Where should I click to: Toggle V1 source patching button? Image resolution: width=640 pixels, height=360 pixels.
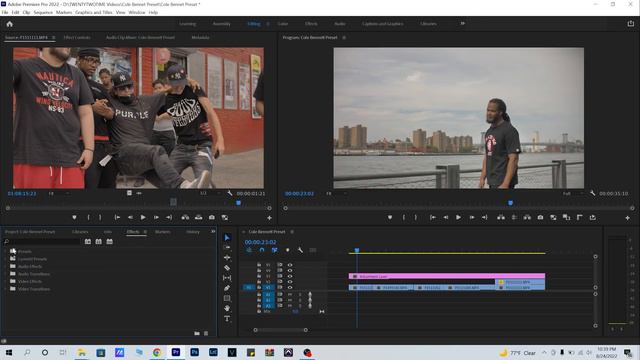click(249, 287)
